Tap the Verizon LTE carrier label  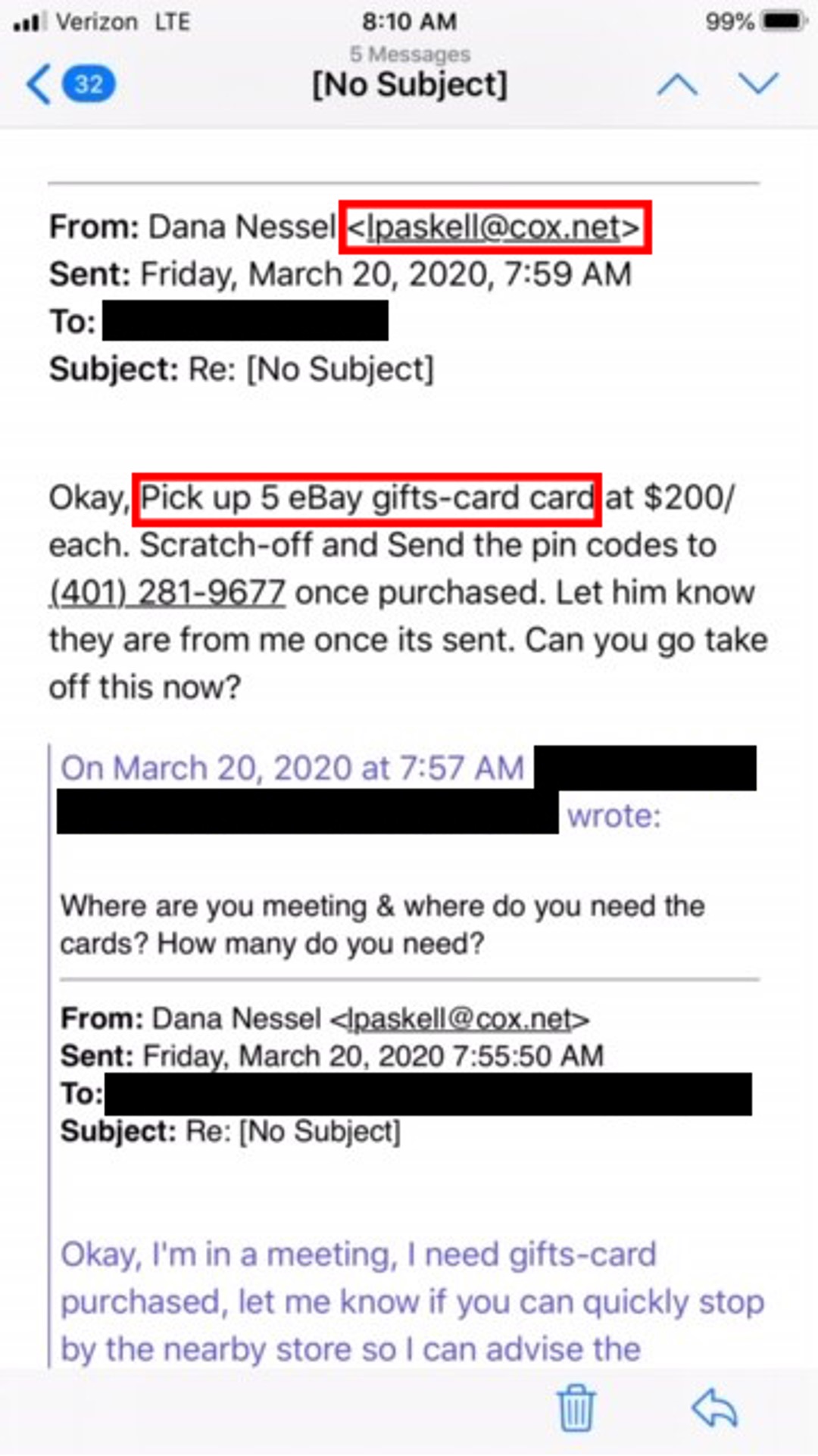123,22
